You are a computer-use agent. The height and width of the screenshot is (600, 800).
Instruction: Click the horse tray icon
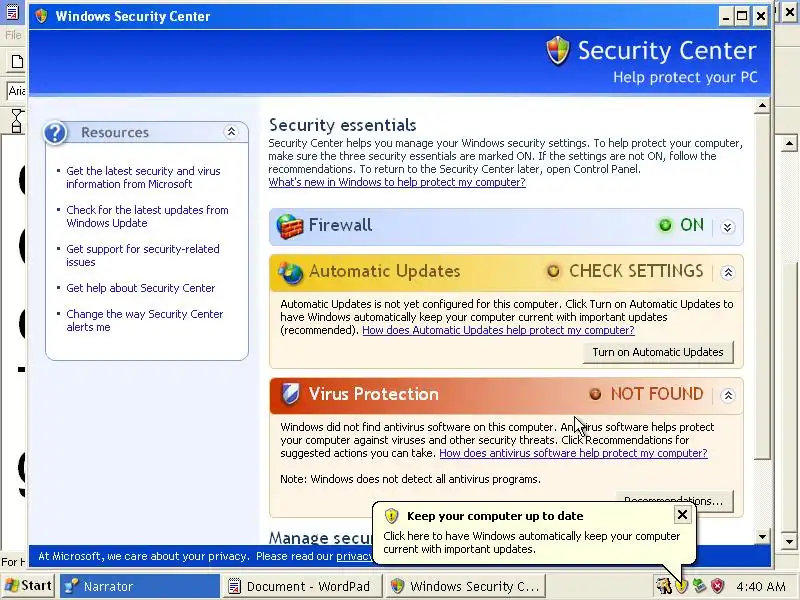663,586
